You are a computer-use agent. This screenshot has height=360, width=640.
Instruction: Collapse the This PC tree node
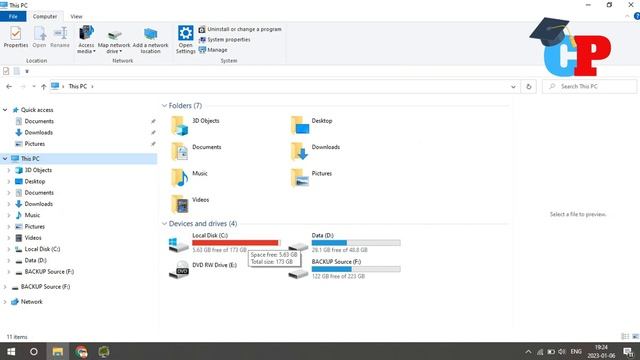pyautogui.click(x=5, y=158)
